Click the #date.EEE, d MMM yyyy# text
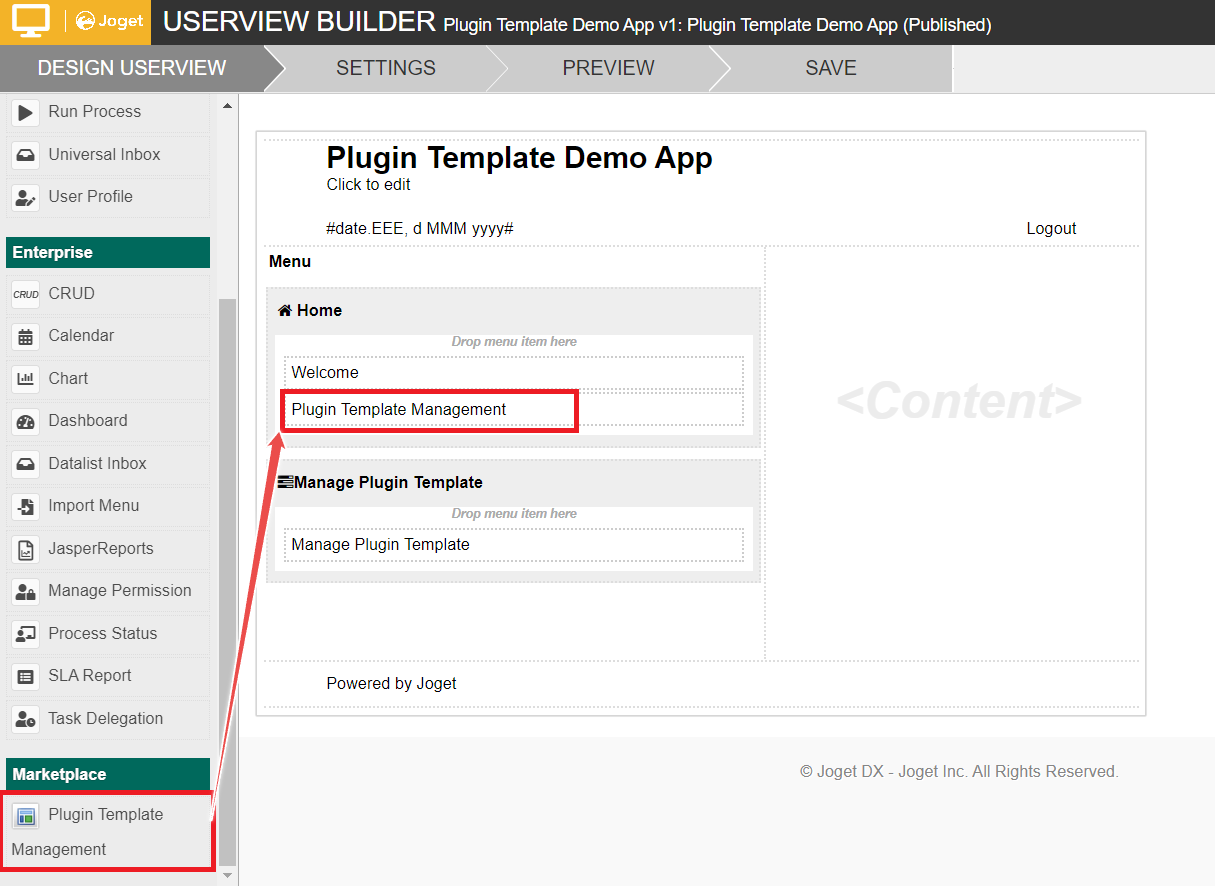This screenshot has width=1215, height=886. (420, 229)
